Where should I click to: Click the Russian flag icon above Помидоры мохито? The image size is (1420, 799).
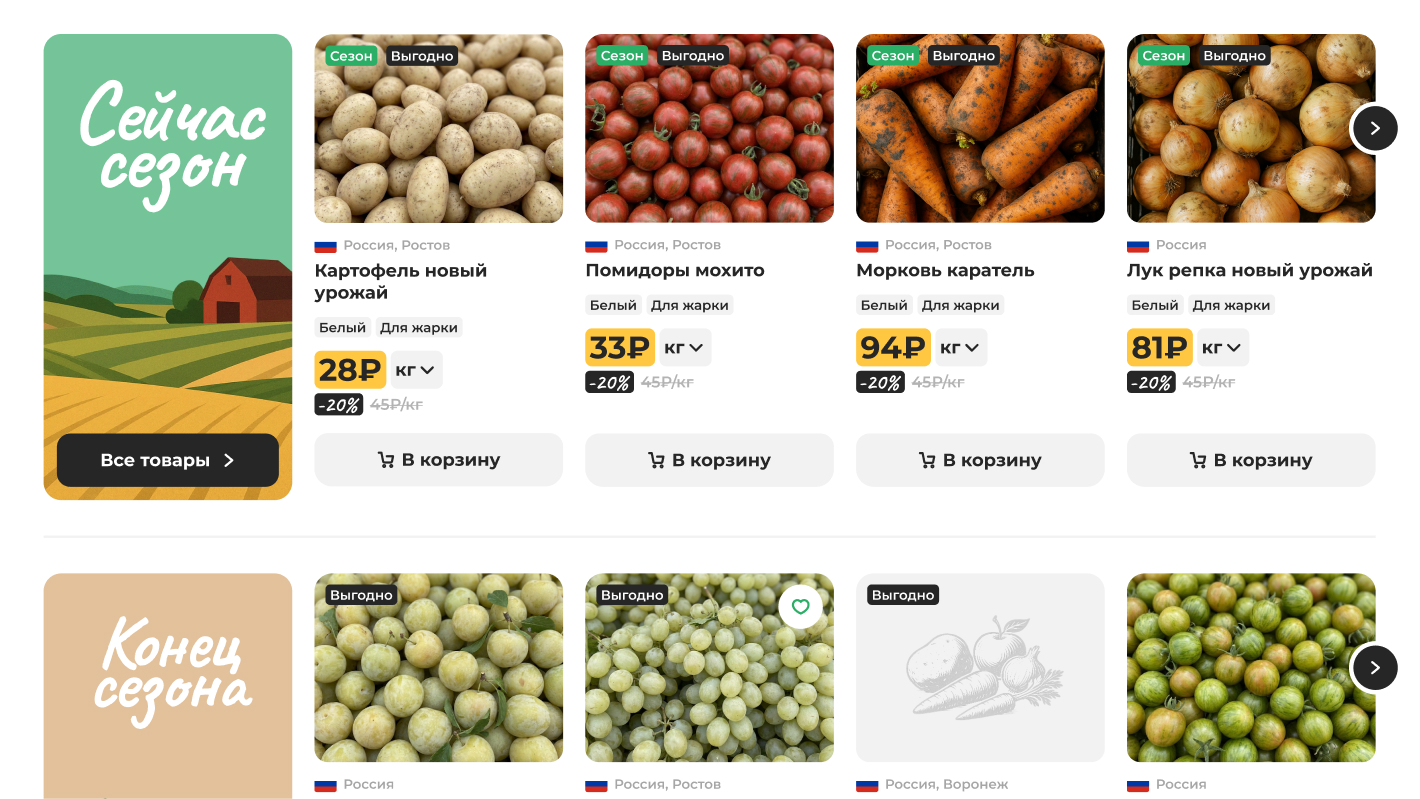[x=596, y=245]
